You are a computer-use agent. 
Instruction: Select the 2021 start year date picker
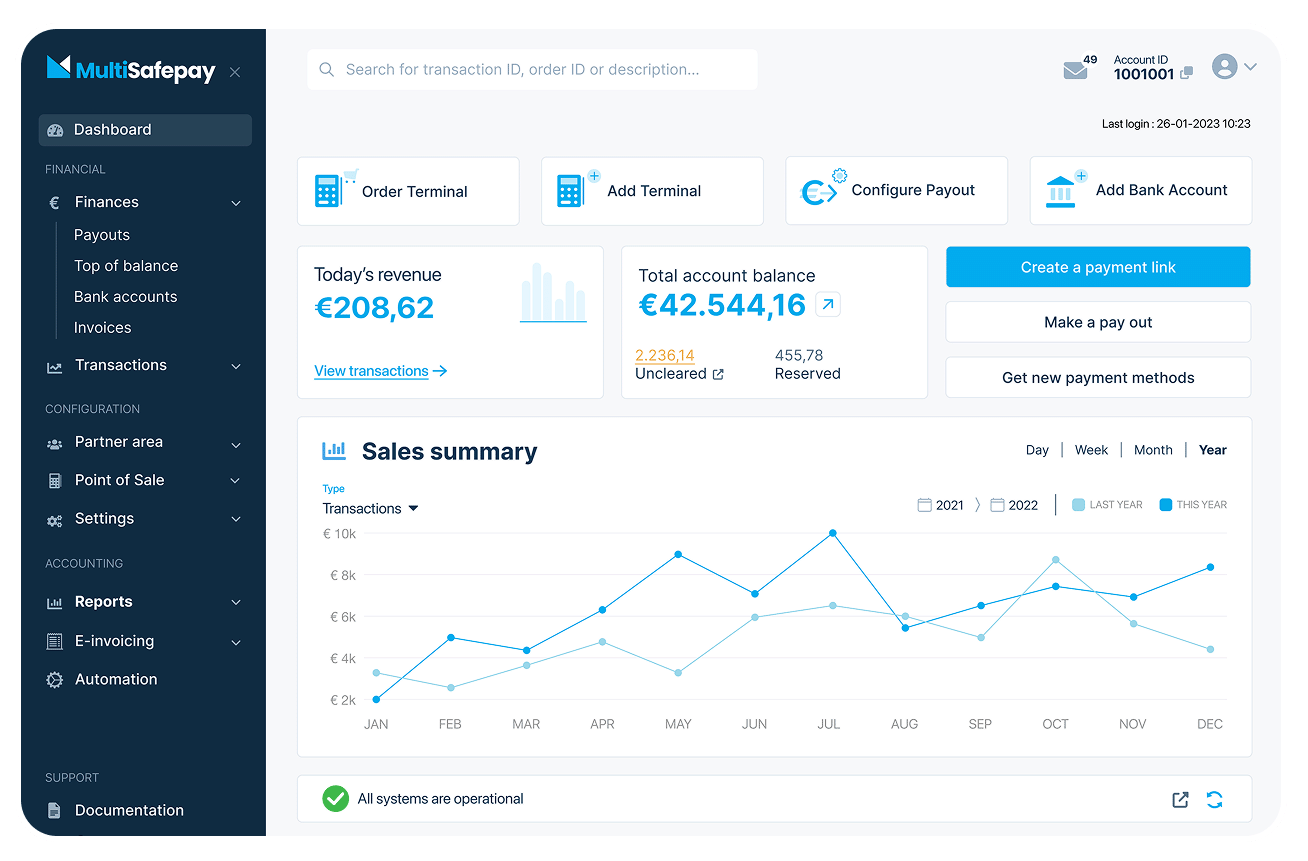[x=940, y=505]
